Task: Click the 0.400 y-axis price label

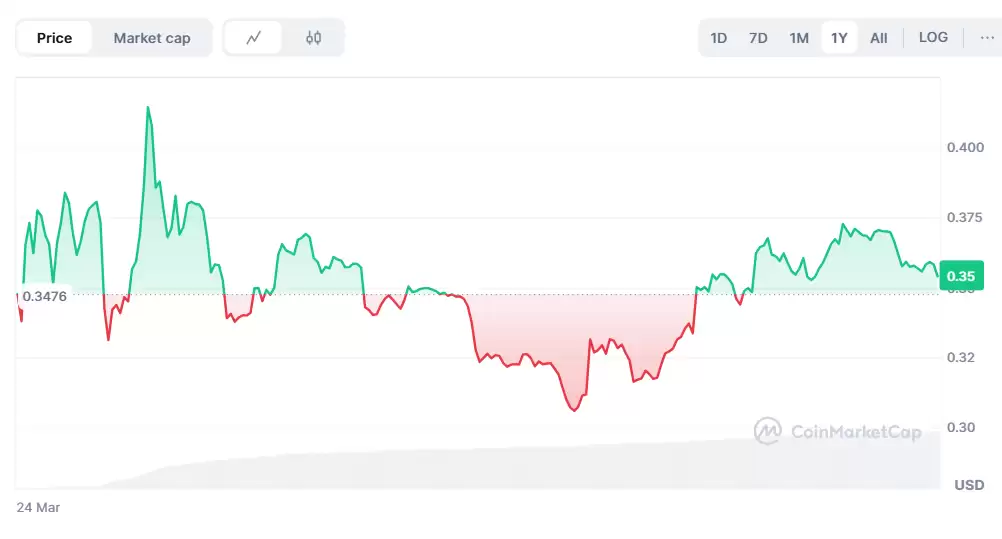Action: 965,147
